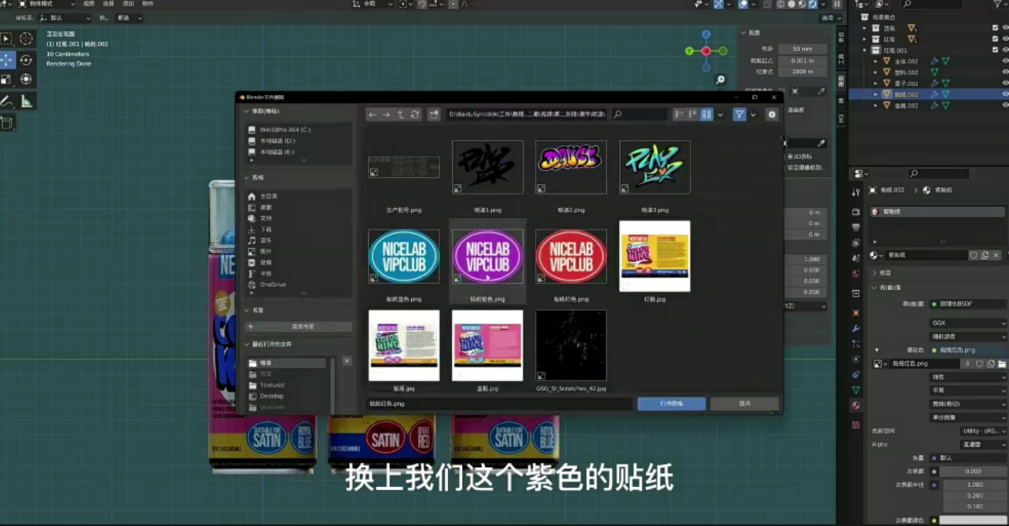The height and width of the screenshot is (526, 1009).
Task: Open display settings dropdown arrow beside thumbnails
Action: pos(720,115)
